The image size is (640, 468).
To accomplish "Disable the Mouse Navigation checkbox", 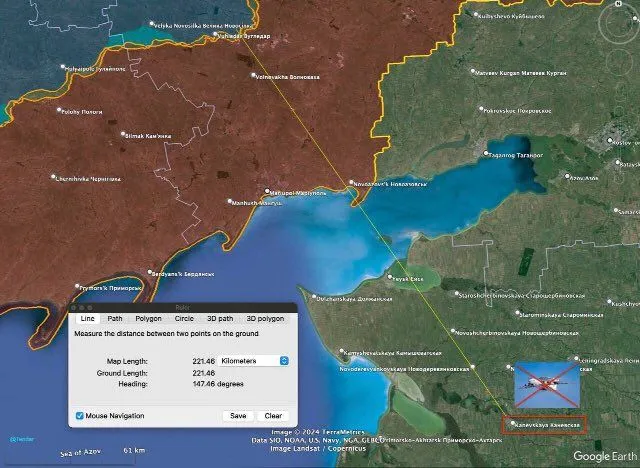I will point(80,415).
